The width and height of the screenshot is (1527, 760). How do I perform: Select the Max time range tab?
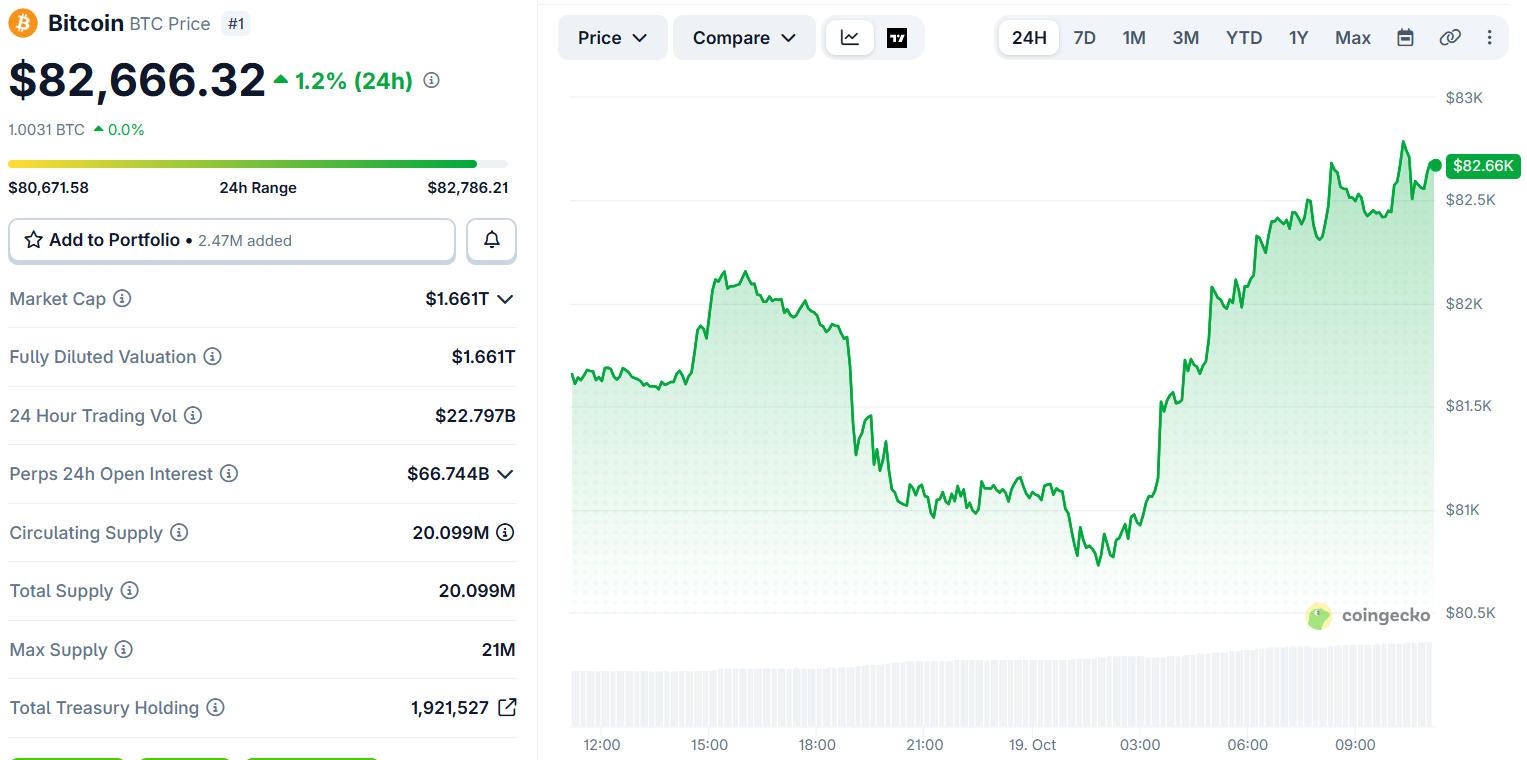pos(1353,38)
